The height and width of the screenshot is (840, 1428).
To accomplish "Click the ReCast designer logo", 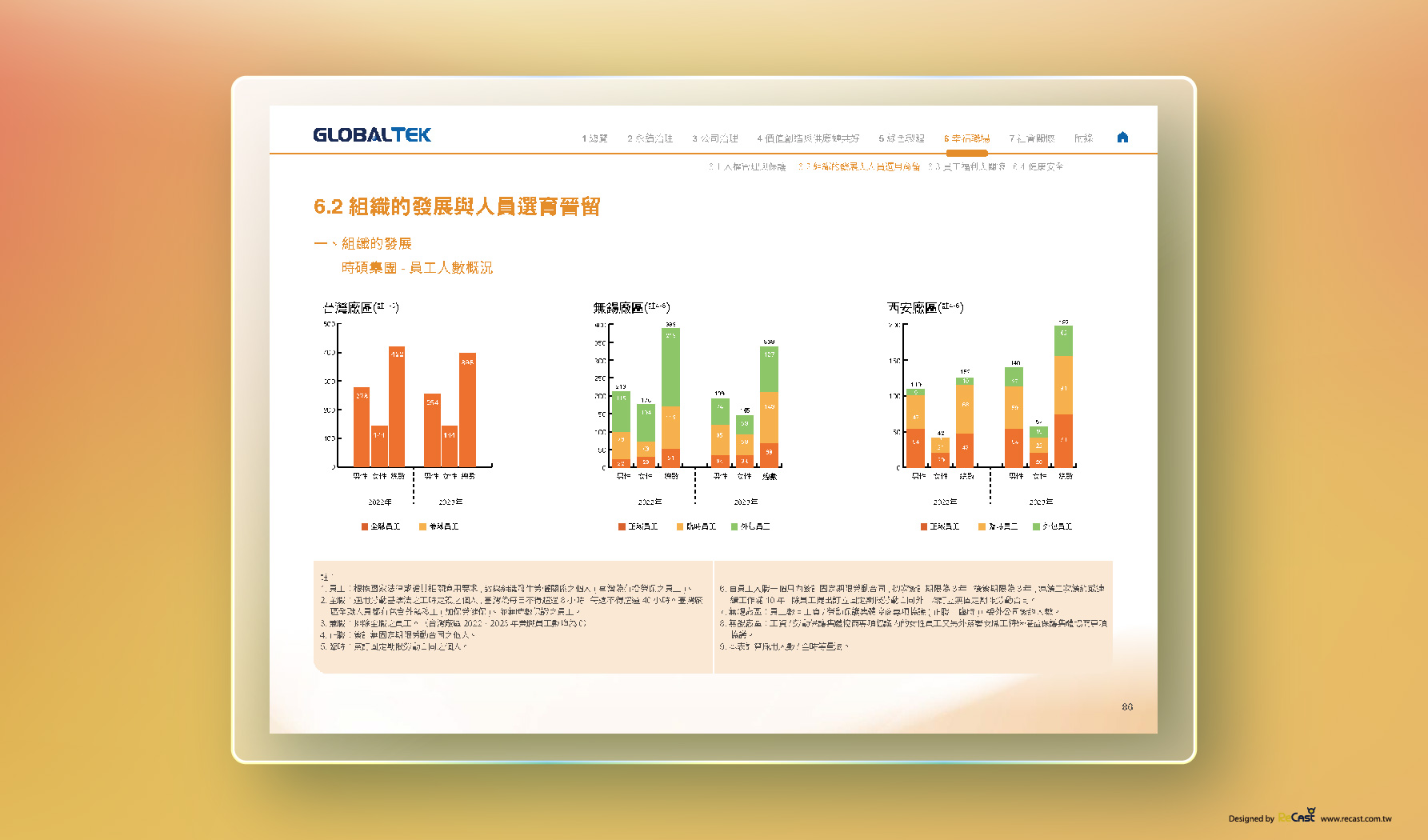I will point(1297,816).
